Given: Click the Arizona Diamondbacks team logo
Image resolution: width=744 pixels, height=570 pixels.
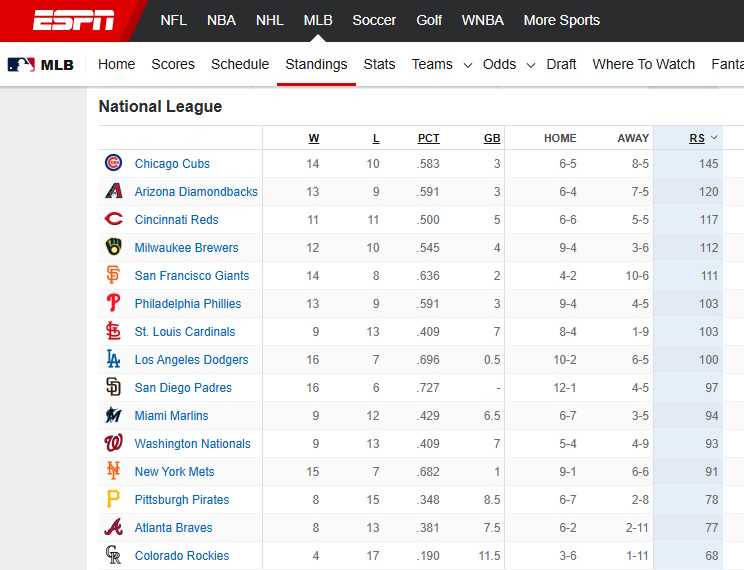Looking at the screenshot, I should [113, 191].
